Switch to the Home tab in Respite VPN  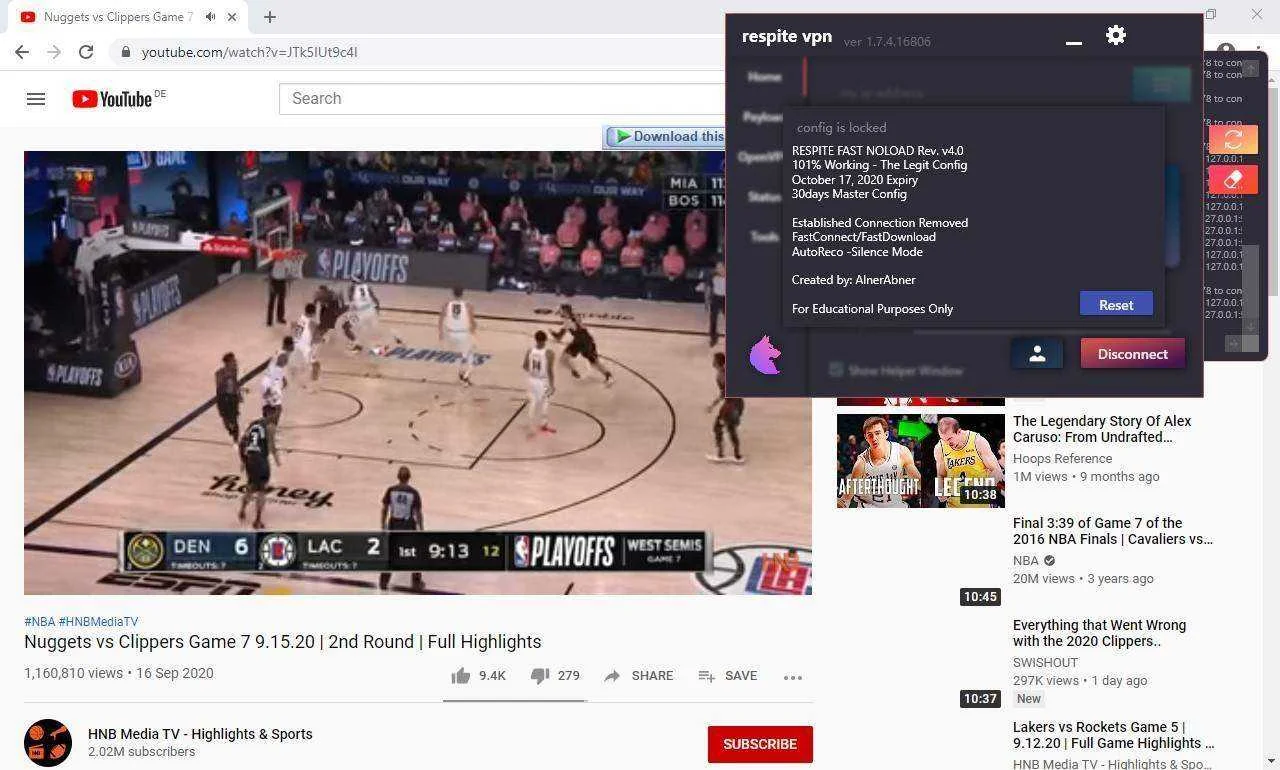pos(764,77)
